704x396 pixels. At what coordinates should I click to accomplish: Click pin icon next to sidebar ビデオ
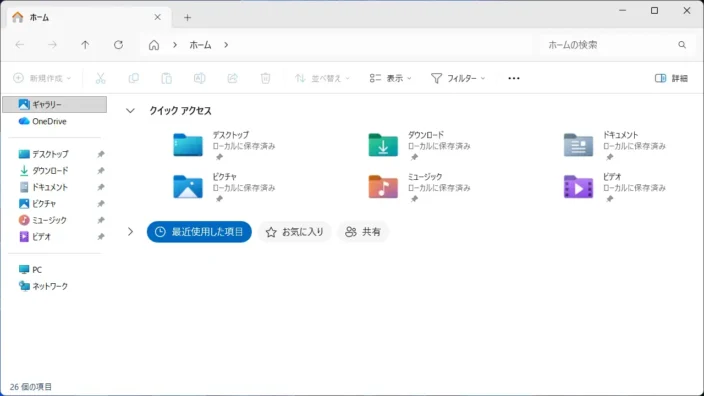pos(101,237)
